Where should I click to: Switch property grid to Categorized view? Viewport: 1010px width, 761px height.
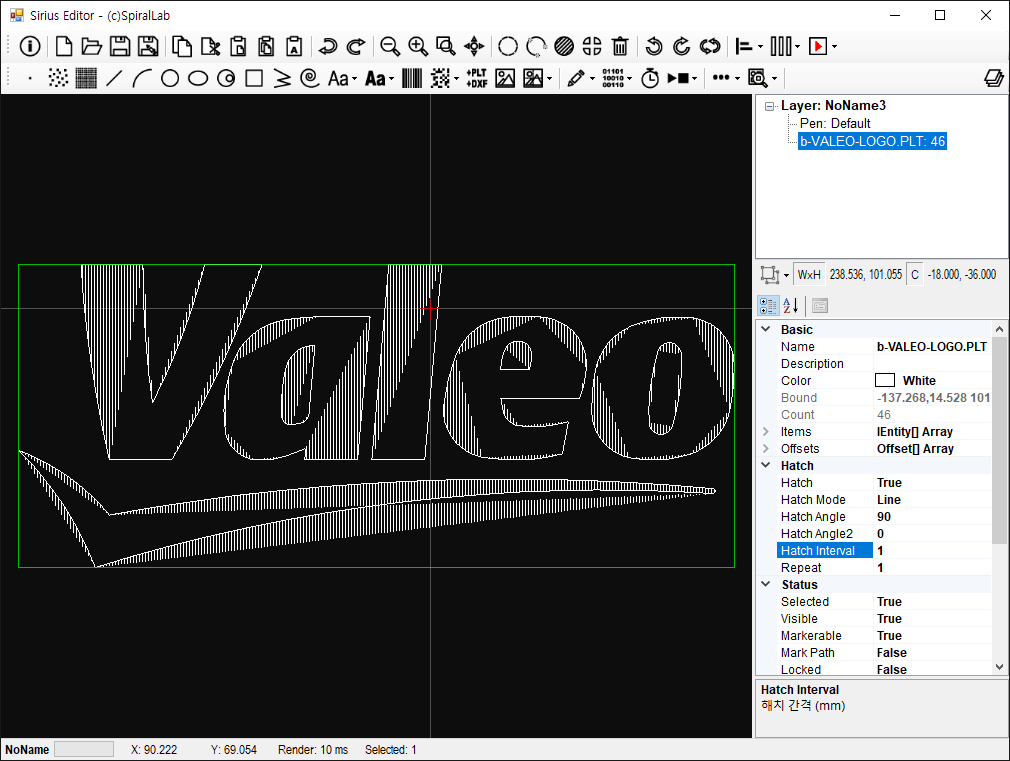[x=768, y=305]
